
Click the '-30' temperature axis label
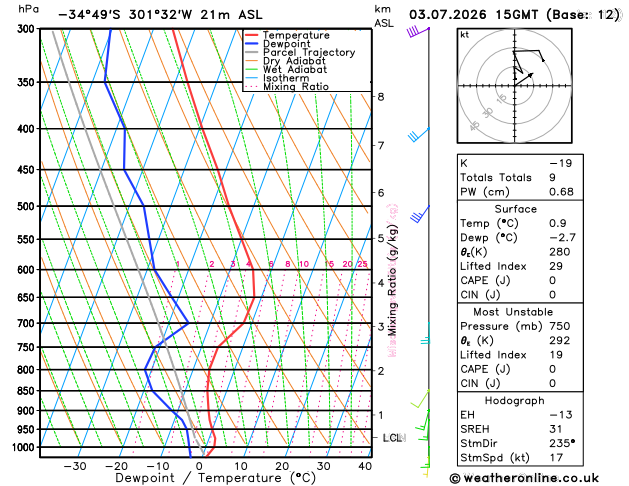tap(75, 466)
